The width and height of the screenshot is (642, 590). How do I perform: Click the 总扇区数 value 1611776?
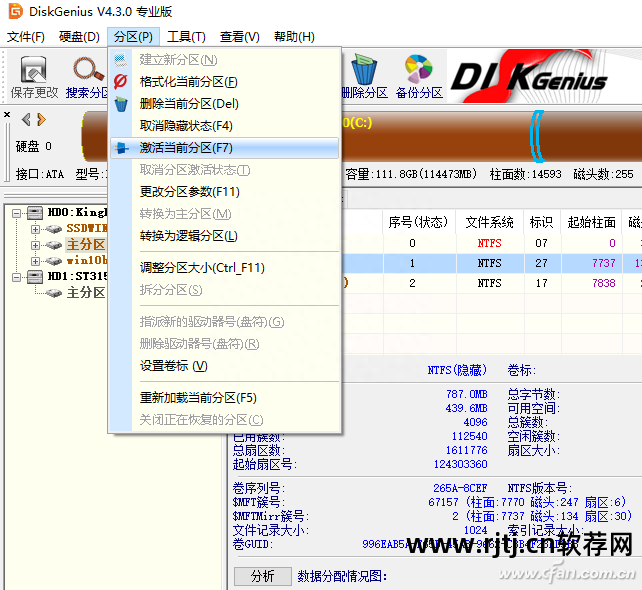tap(466, 450)
